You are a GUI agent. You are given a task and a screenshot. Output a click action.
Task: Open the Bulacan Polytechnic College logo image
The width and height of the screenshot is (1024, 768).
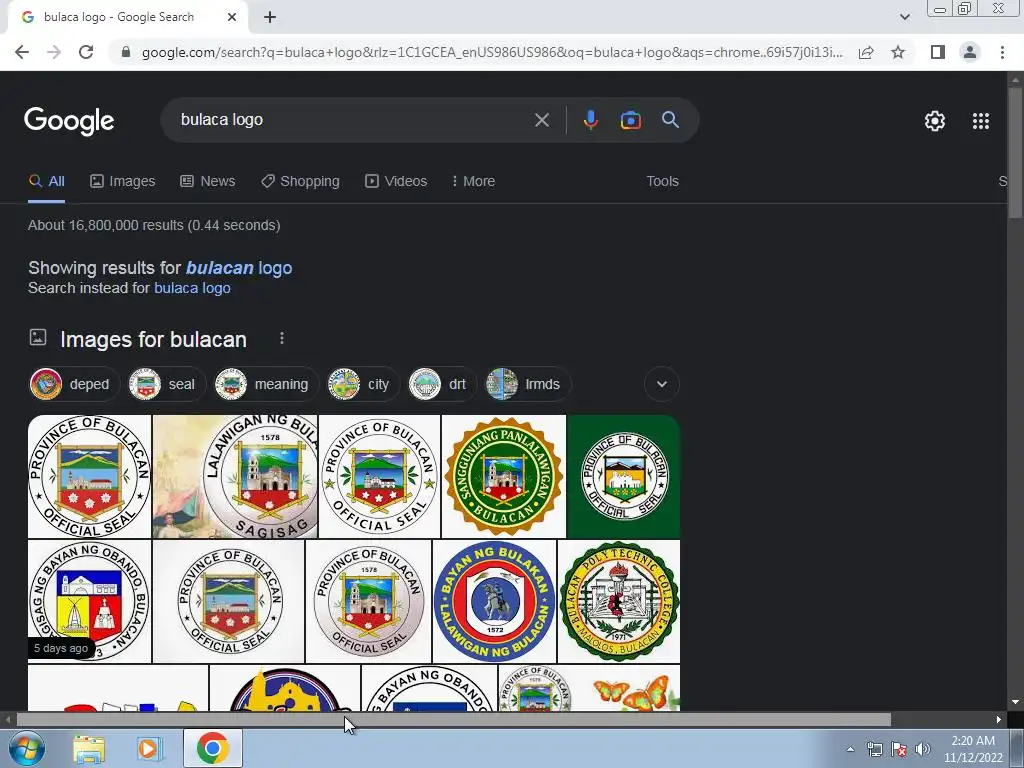[x=619, y=601]
